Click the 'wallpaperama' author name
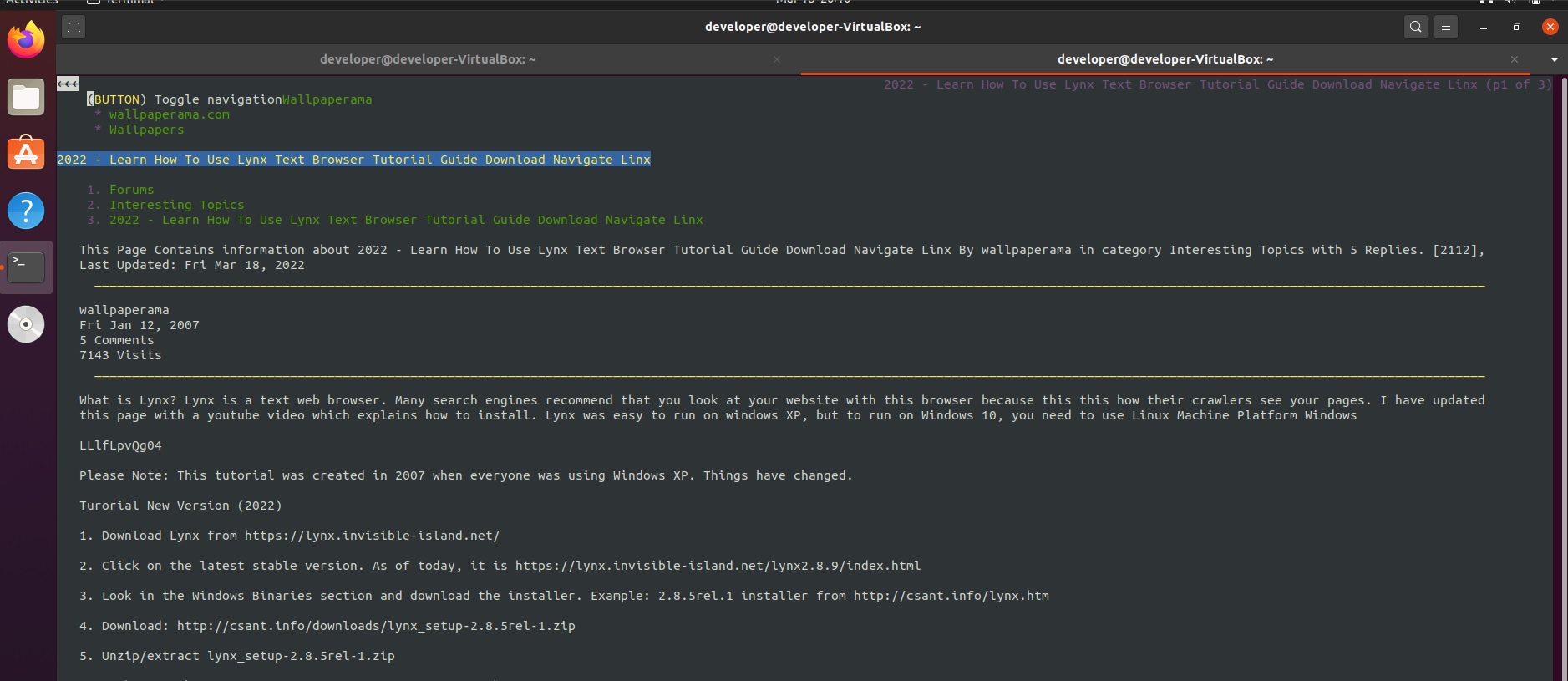The height and width of the screenshot is (681, 1568). click(124, 310)
